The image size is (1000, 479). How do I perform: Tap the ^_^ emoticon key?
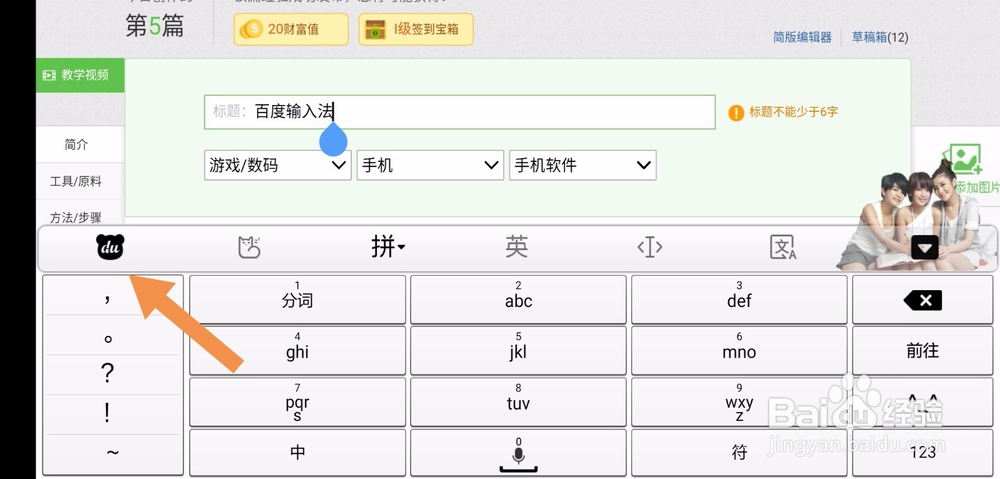(x=923, y=402)
